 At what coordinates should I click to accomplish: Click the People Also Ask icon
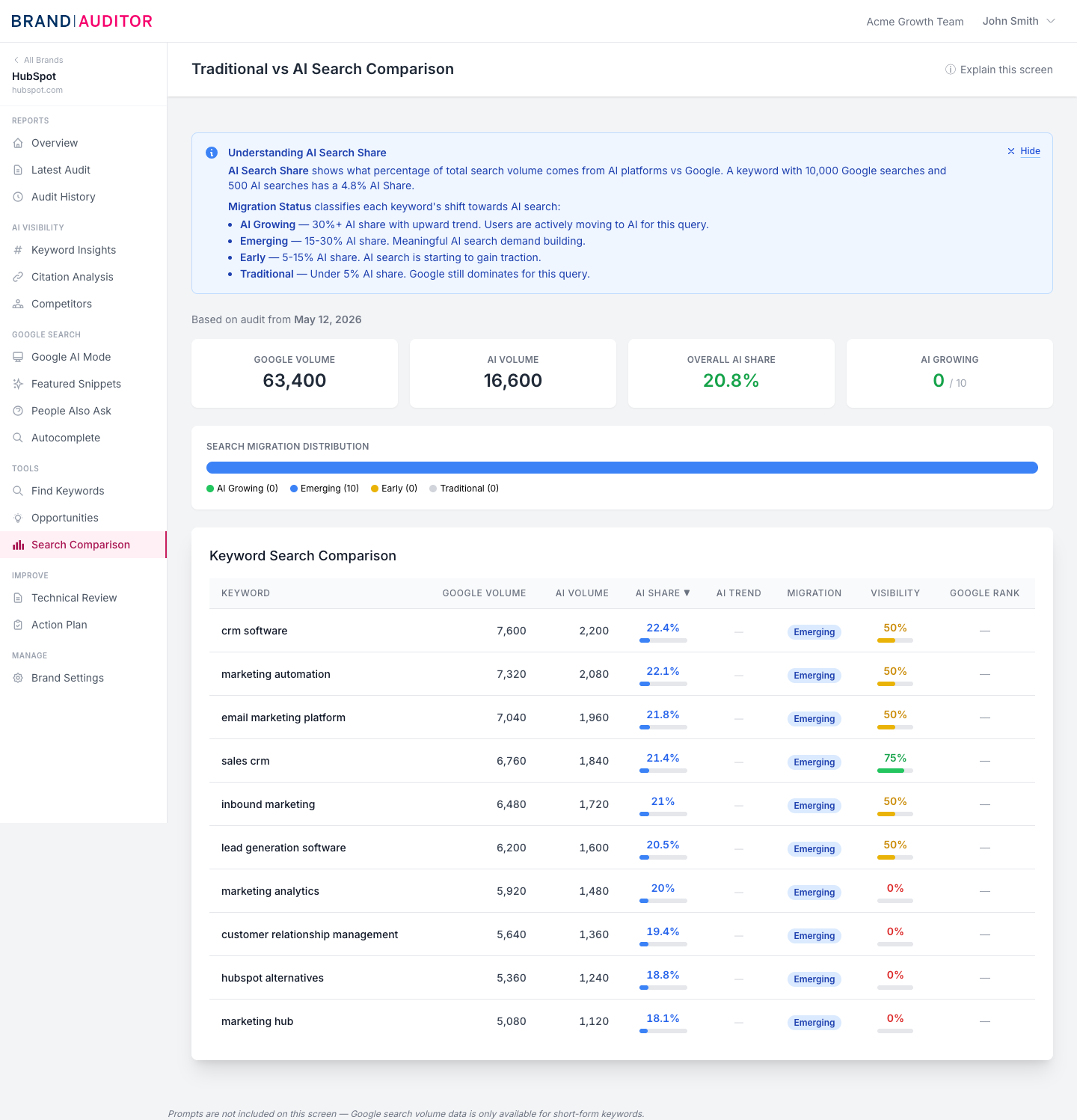point(18,411)
